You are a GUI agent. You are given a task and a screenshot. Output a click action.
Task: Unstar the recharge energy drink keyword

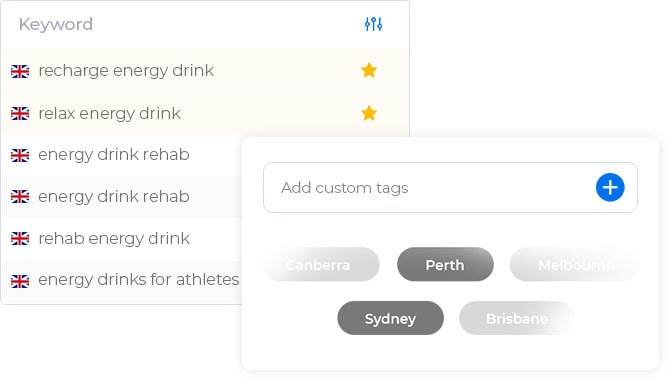click(369, 70)
